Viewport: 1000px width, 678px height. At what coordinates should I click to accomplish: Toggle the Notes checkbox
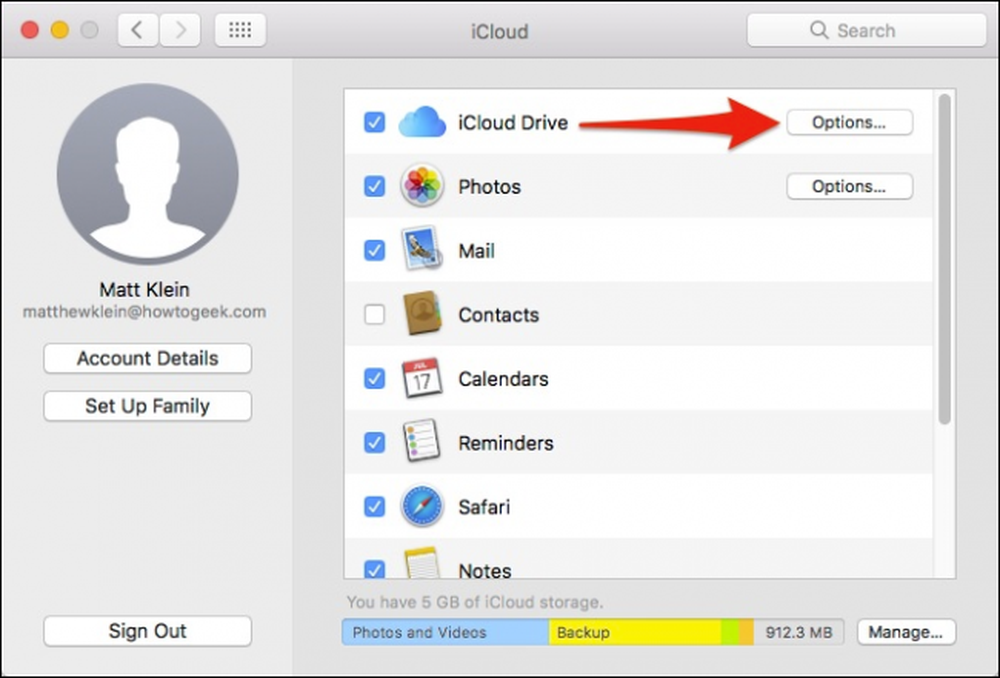click(x=374, y=569)
